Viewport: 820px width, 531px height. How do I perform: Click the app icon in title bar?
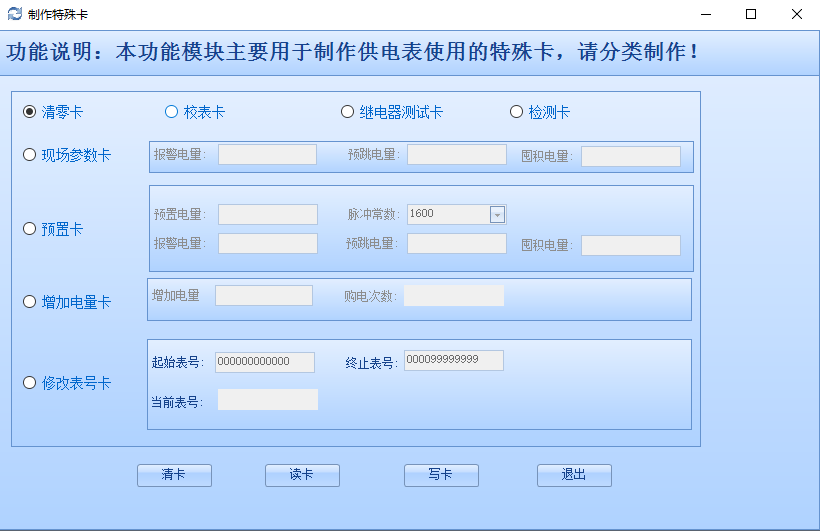point(14,14)
